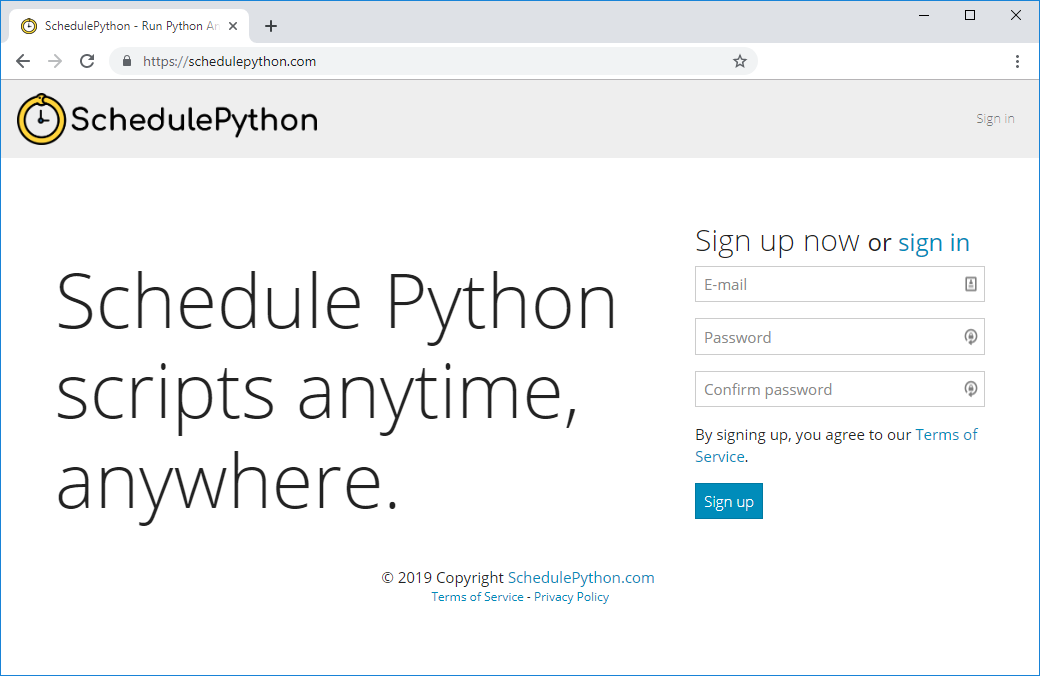The width and height of the screenshot is (1040, 676).
Task: Click the SchedulePython header wordmark
Action: pyautogui.click(x=194, y=120)
